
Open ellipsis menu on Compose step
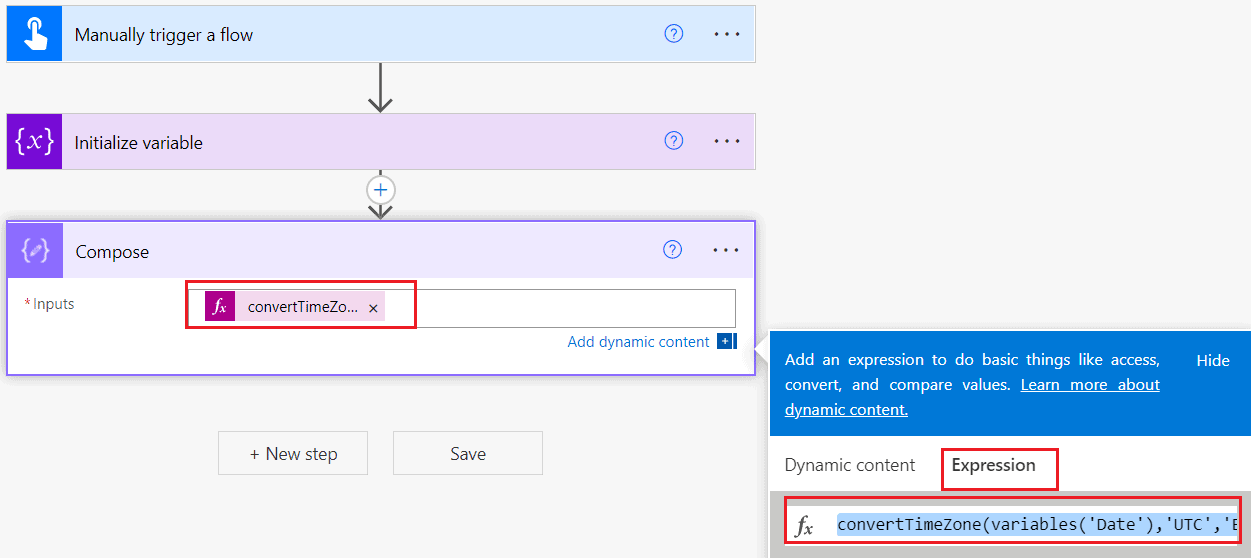point(727,250)
